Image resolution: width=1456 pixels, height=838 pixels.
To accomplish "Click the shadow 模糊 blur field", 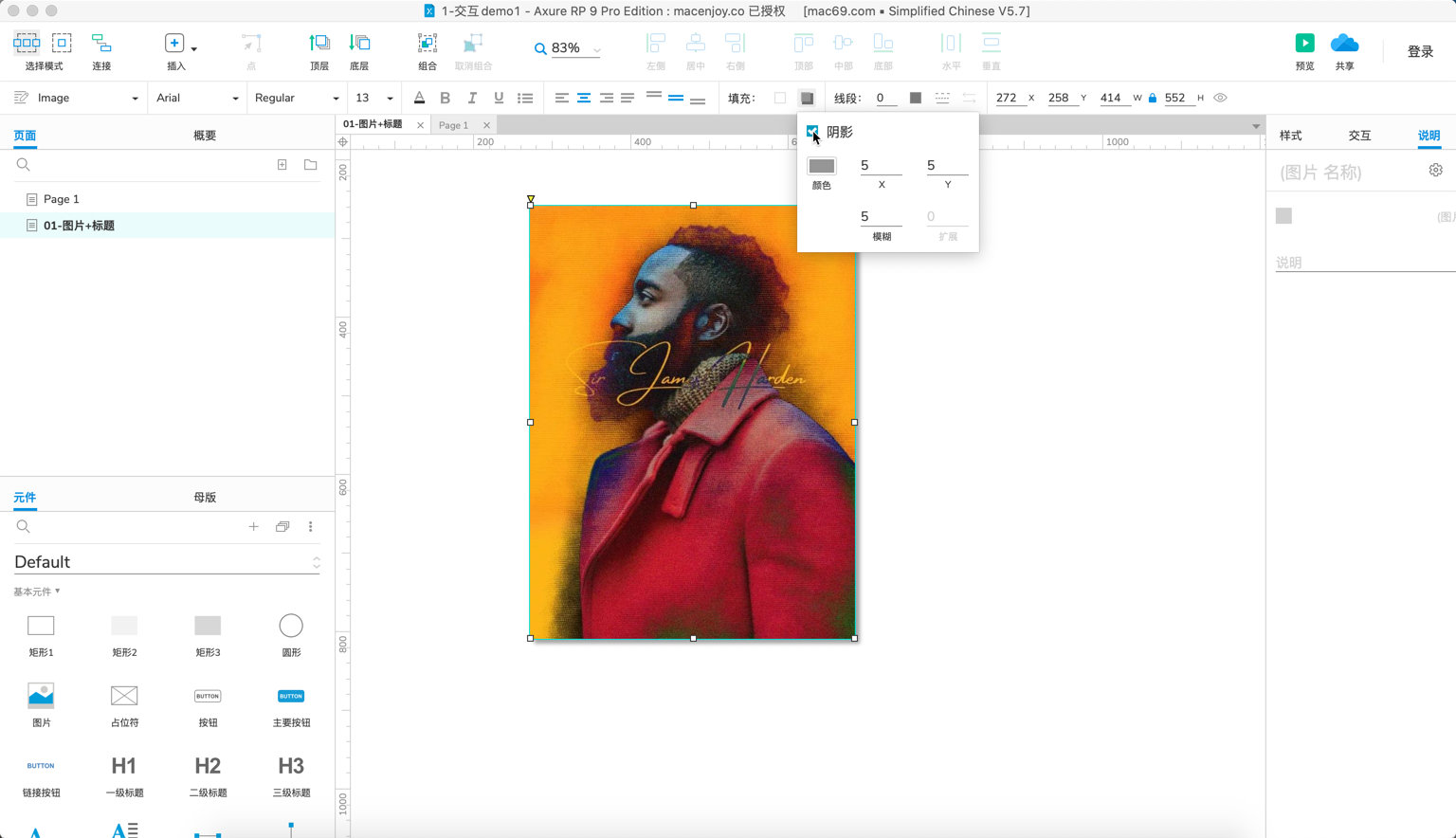I will click(881, 217).
